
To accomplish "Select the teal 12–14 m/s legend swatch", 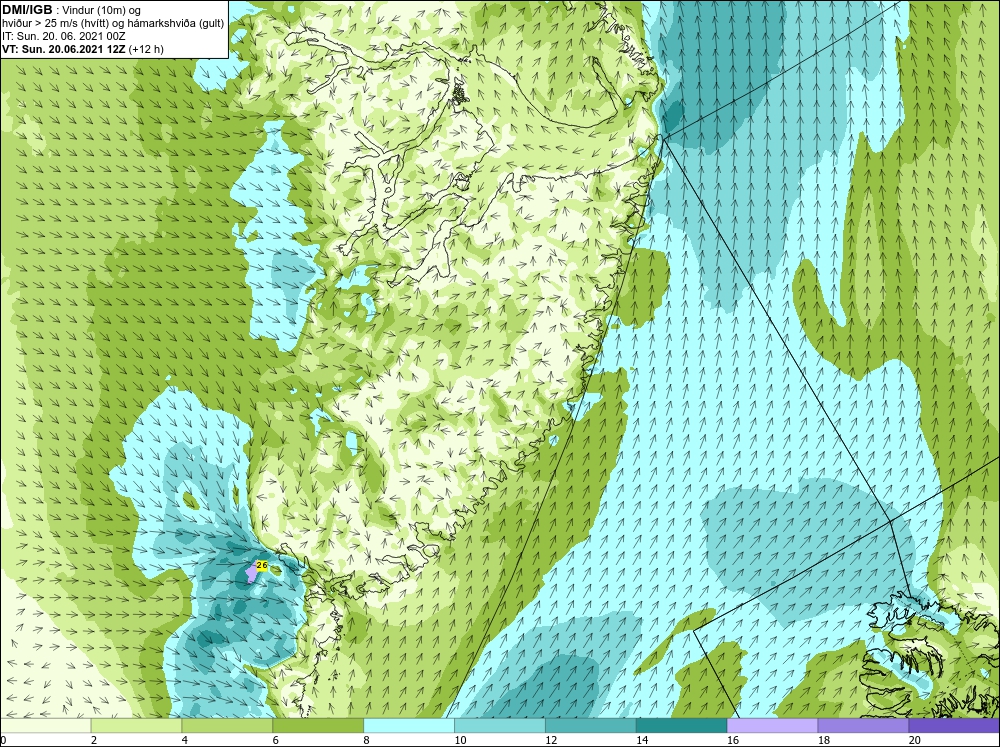I will click(x=591, y=725).
